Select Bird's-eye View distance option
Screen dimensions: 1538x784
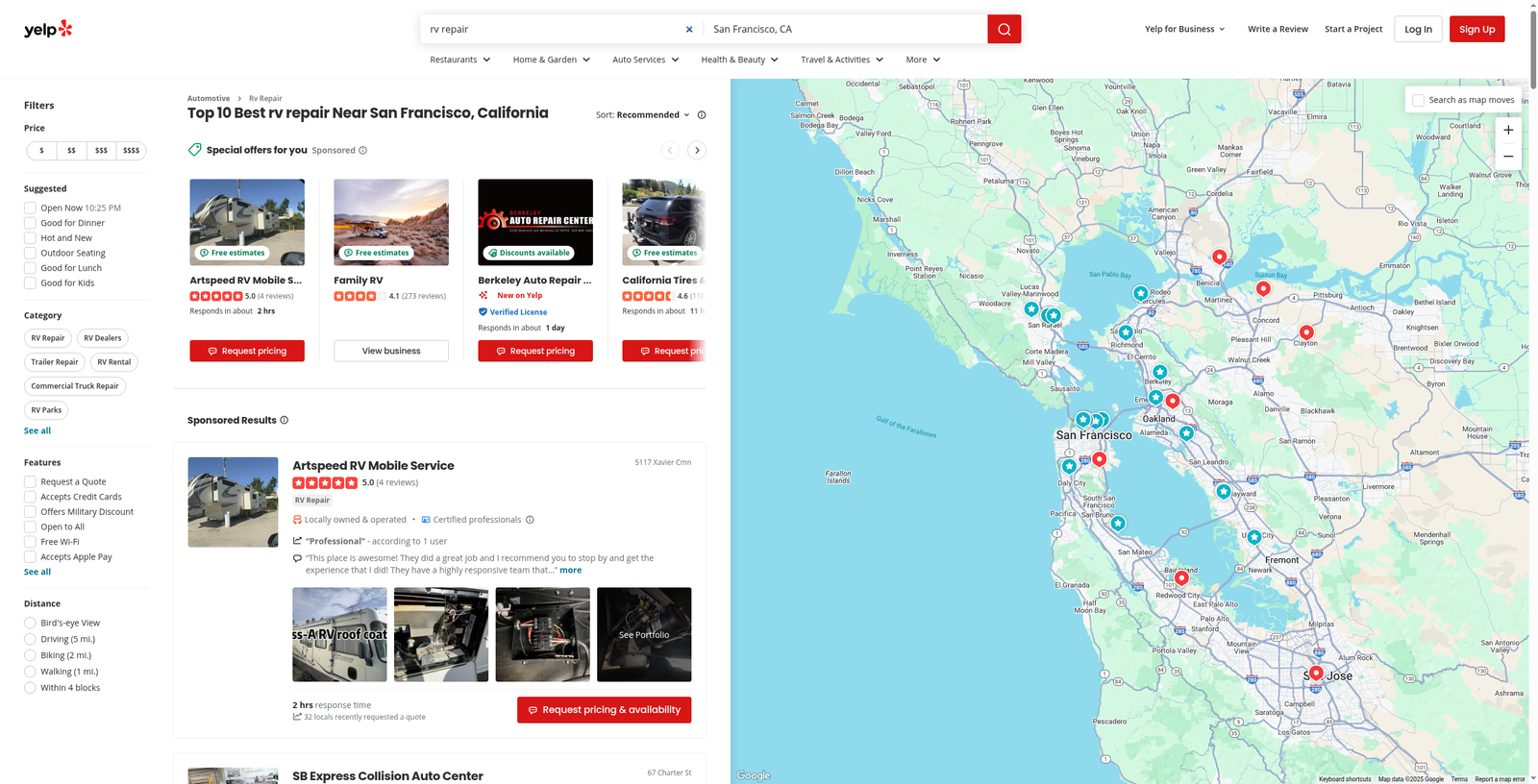pos(30,623)
